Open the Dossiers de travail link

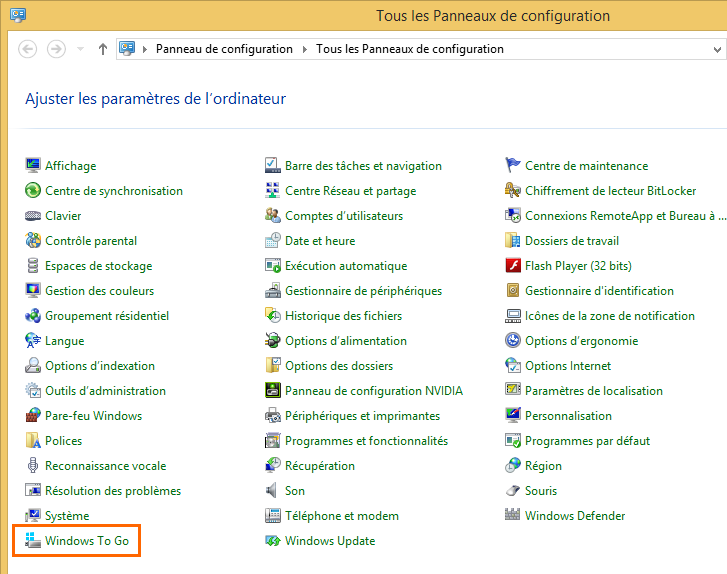point(572,241)
